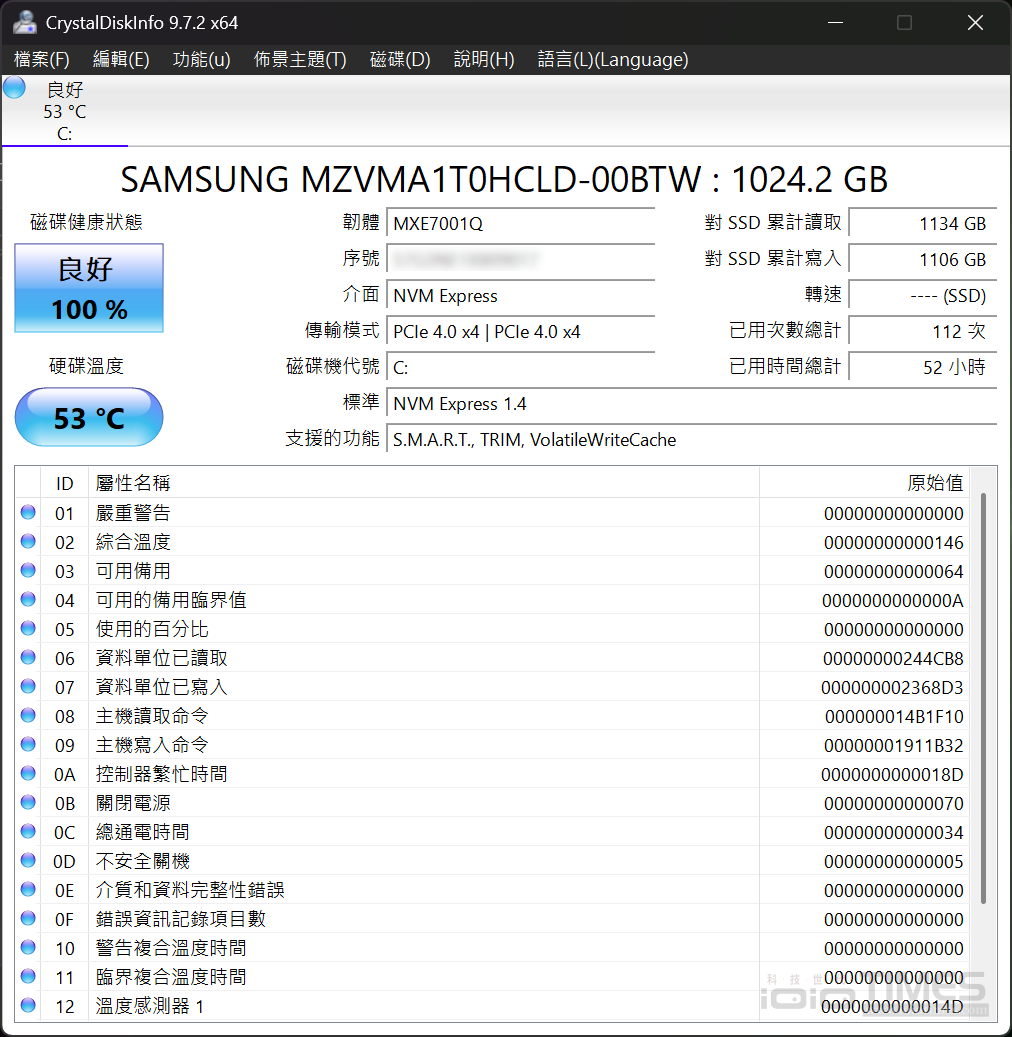Click the blurred serial number field
The height and width of the screenshot is (1037, 1012).
(x=521, y=259)
